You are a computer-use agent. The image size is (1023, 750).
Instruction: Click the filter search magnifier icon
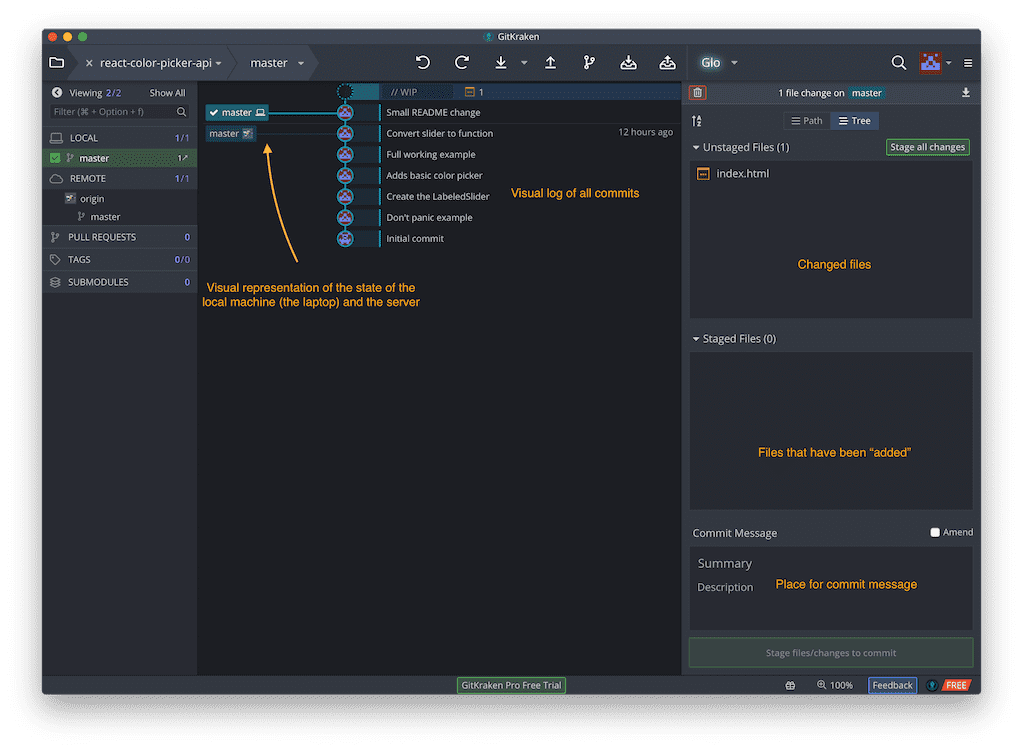(x=181, y=112)
